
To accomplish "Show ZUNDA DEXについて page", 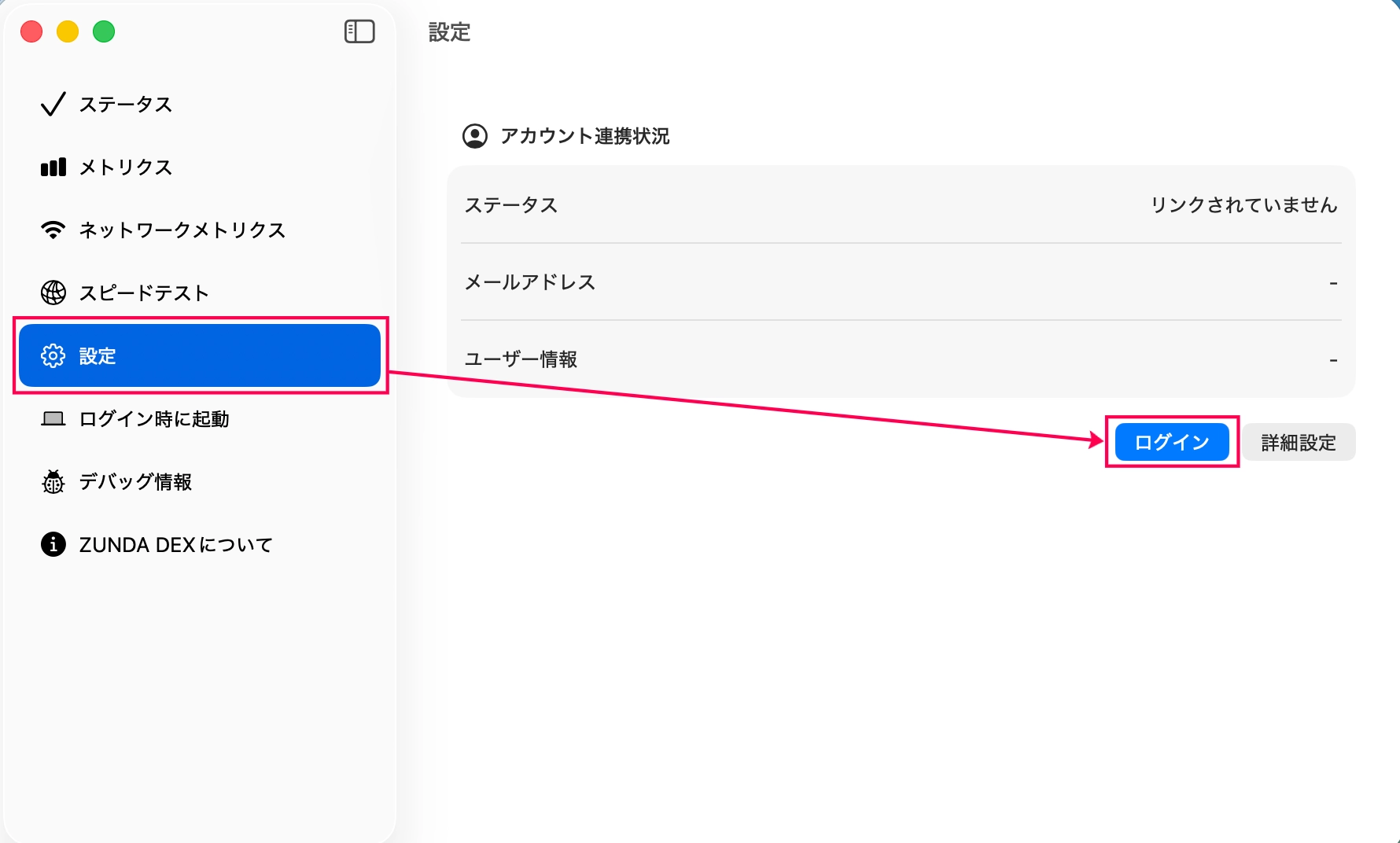I will coord(175,544).
